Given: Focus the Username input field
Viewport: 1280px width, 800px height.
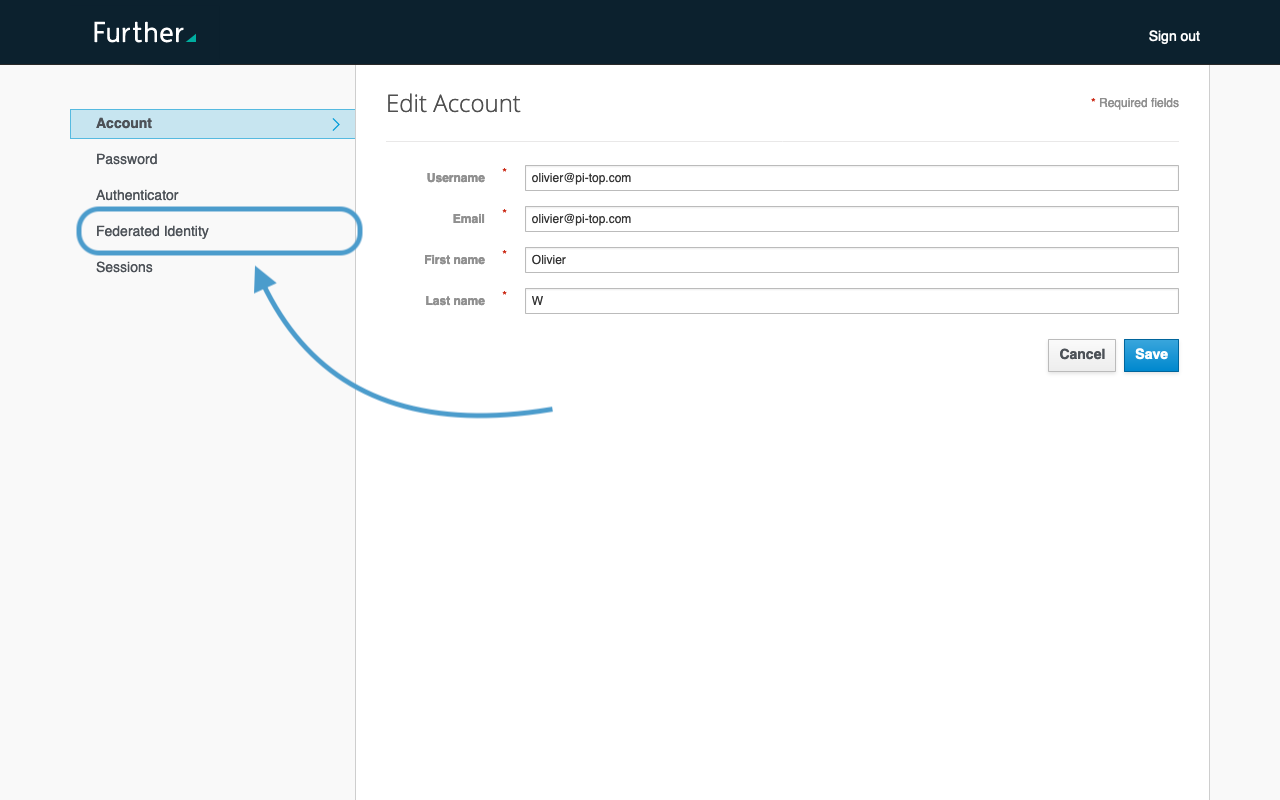Looking at the screenshot, I should pos(851,178).
